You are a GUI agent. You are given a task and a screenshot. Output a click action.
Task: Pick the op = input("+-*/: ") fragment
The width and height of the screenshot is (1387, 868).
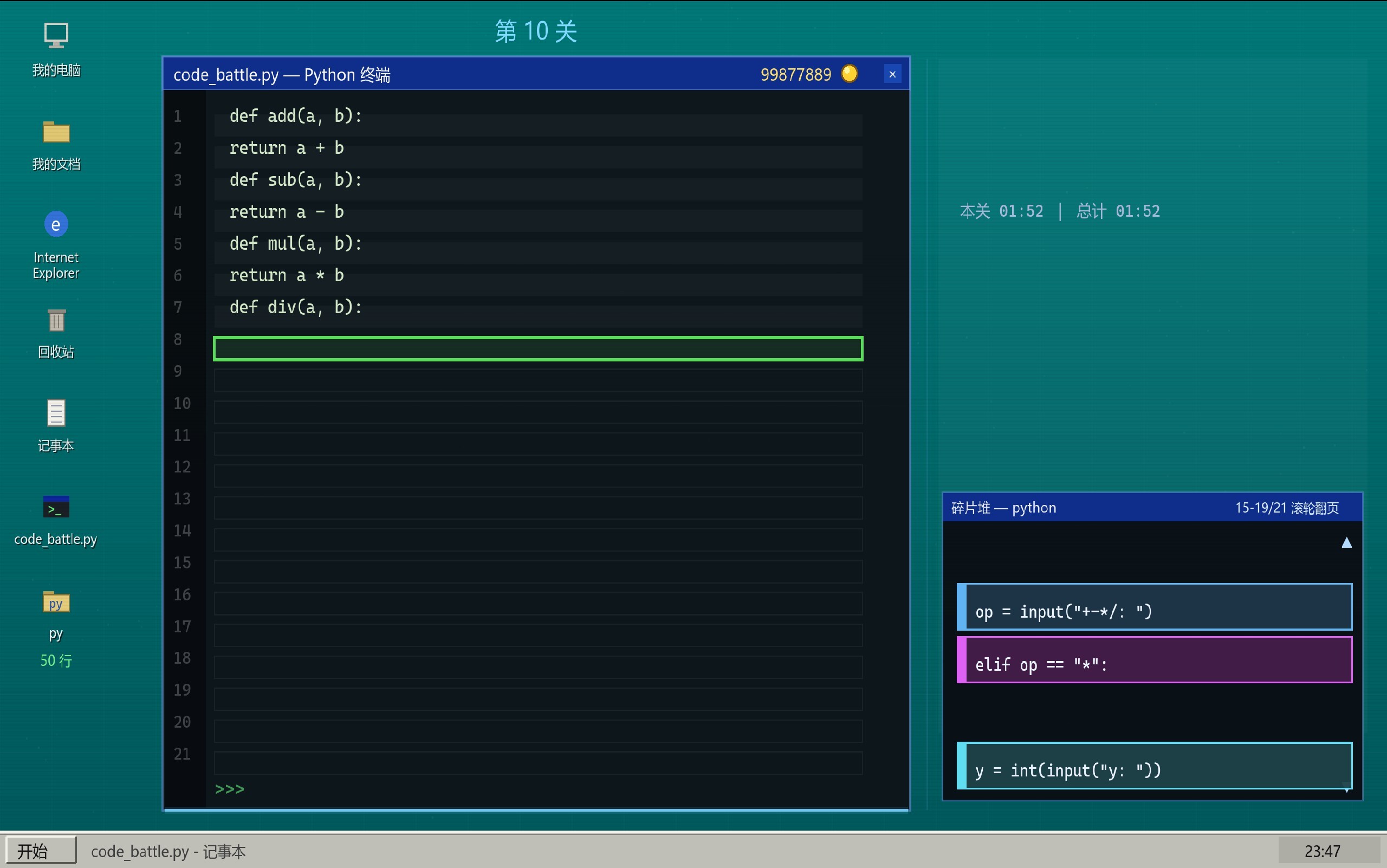click(1154, 607)
